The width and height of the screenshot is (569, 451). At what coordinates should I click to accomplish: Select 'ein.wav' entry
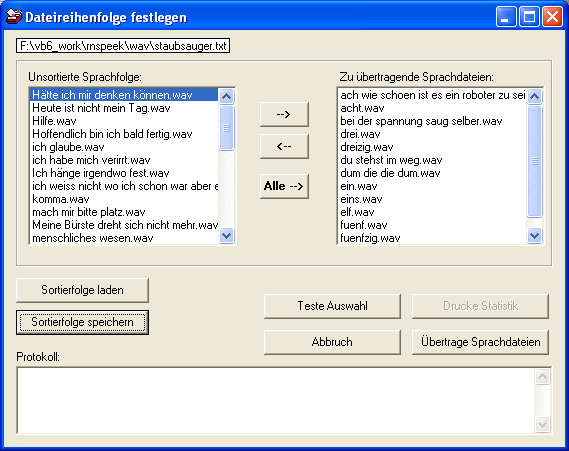click(432, 186)
